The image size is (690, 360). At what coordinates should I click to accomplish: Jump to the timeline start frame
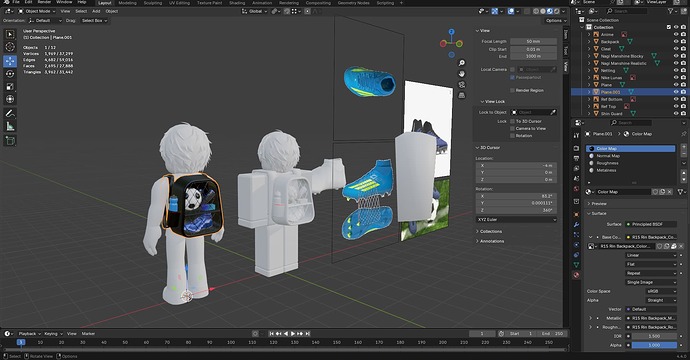coord(272,334)
